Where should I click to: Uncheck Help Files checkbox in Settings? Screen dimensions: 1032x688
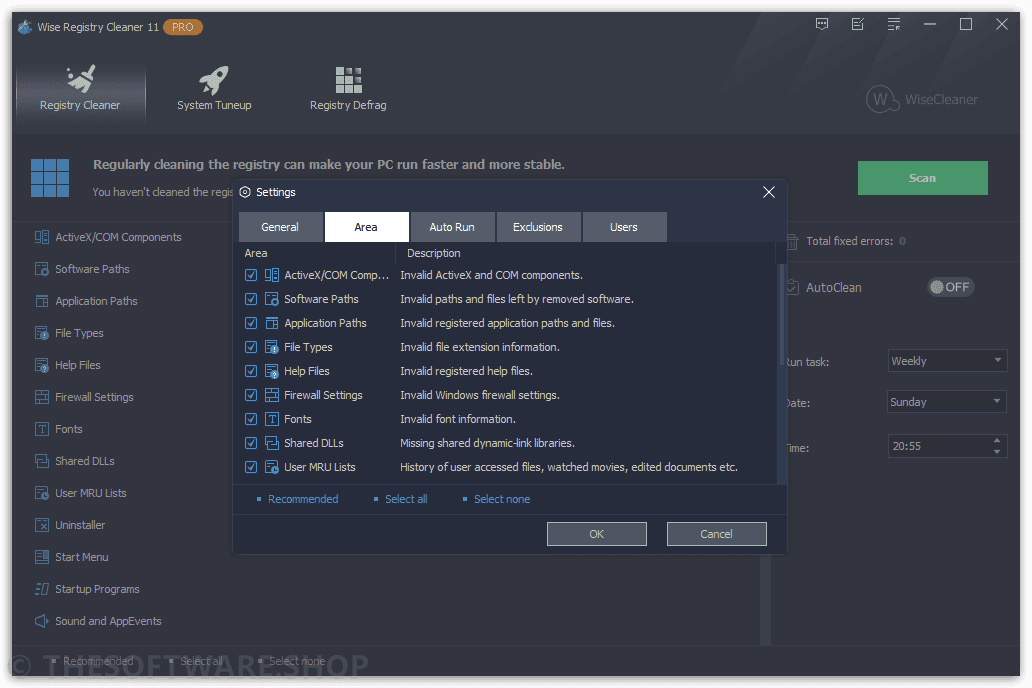[x=251, y=371]
